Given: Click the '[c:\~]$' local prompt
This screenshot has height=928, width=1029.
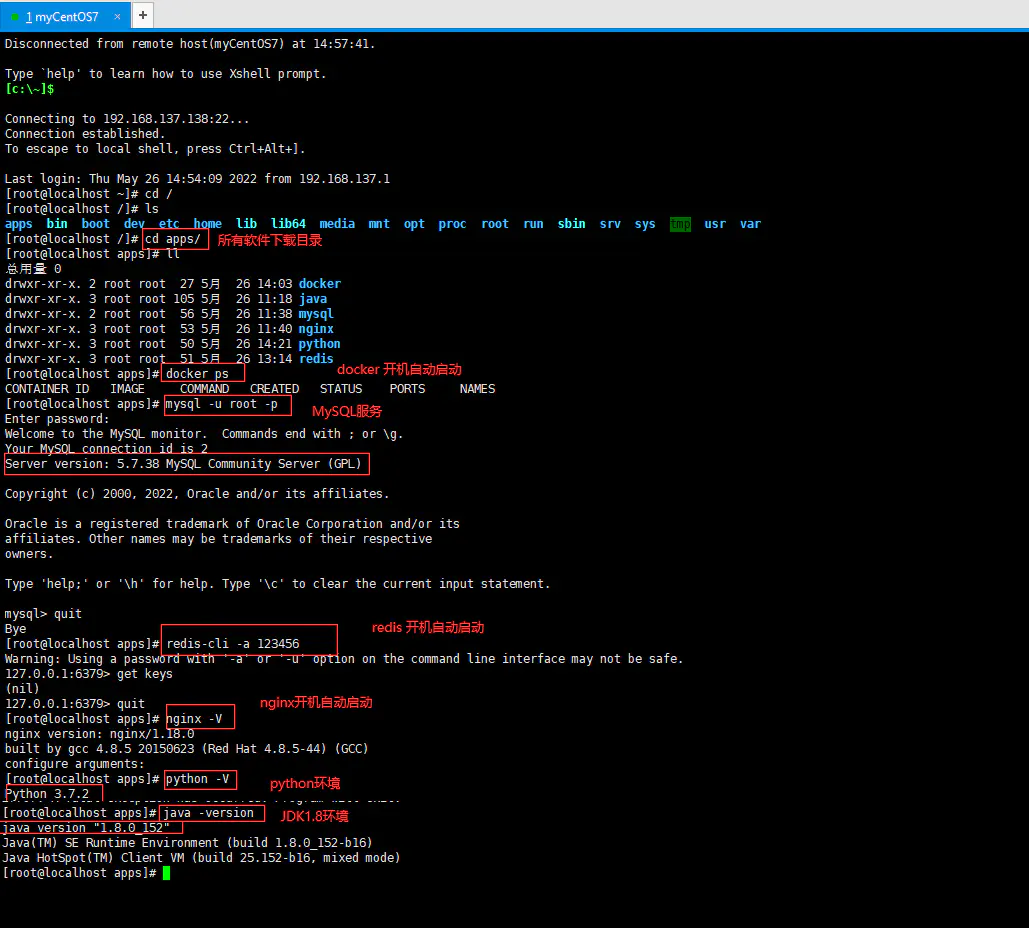Looking at the screenshot, I should tap(30, 89).
